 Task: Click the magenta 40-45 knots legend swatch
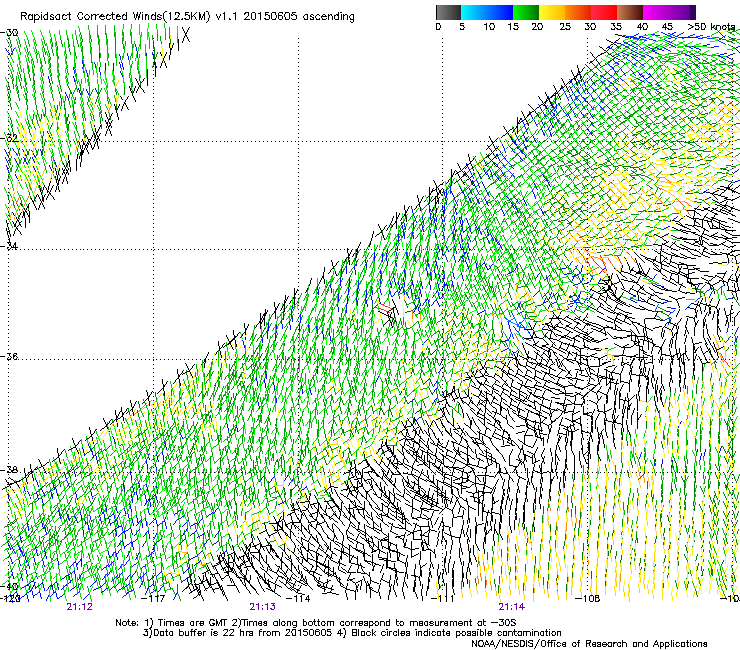656,12
